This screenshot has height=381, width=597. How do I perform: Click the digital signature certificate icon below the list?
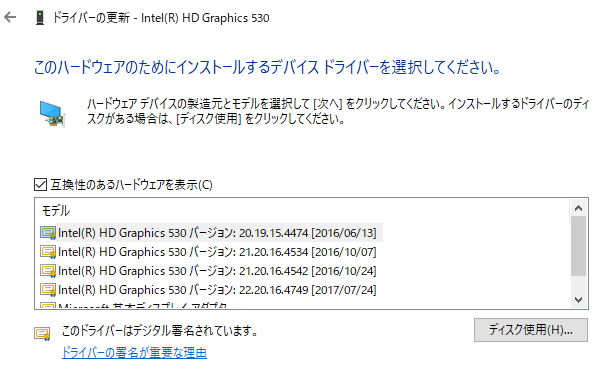42,333
